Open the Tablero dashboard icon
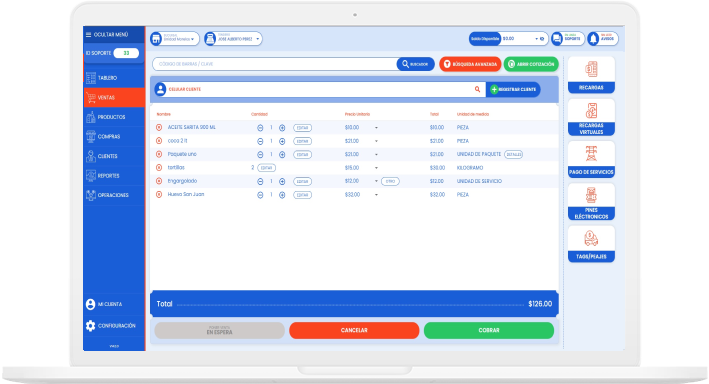 [x=91, y=78]
